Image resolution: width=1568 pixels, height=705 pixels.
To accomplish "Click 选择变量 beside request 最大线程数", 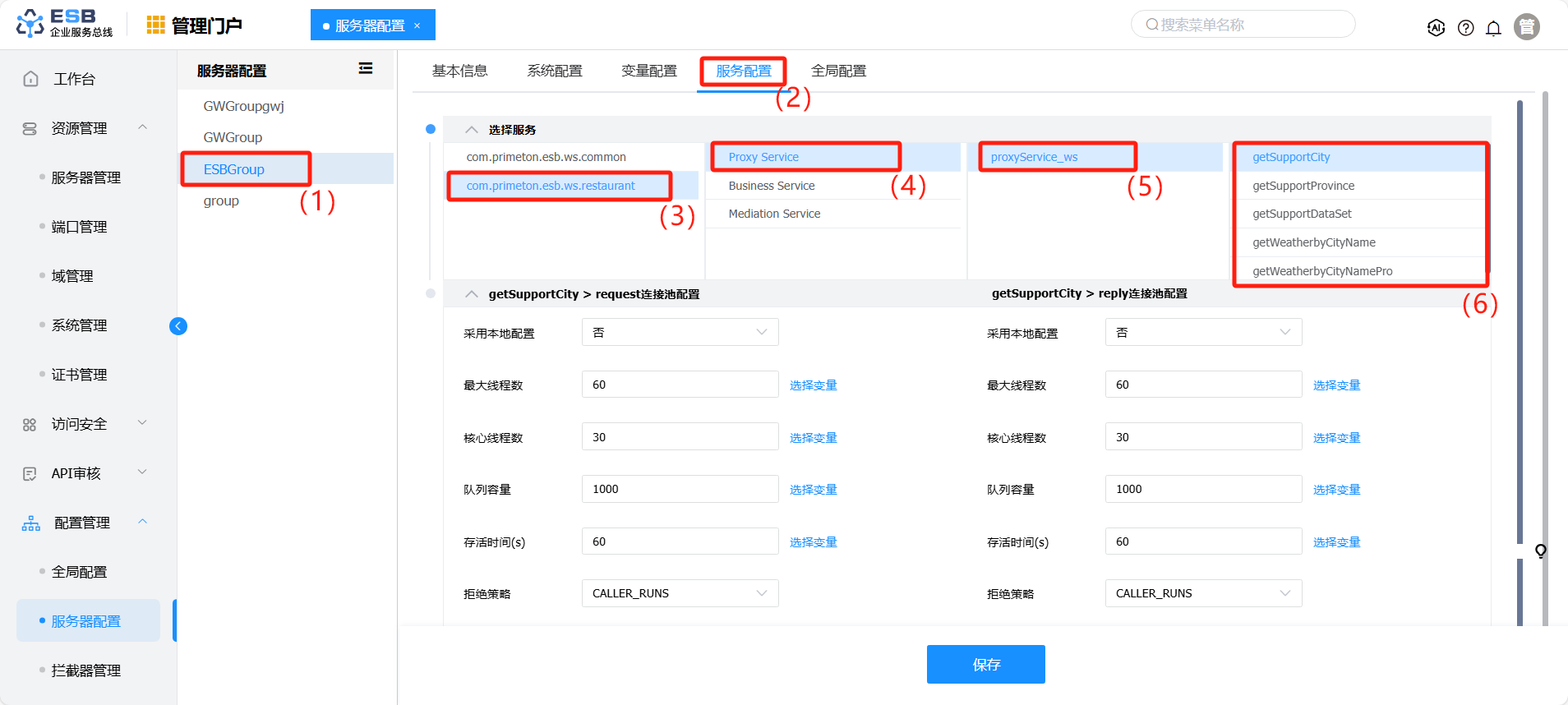I will tap(813, 385).
